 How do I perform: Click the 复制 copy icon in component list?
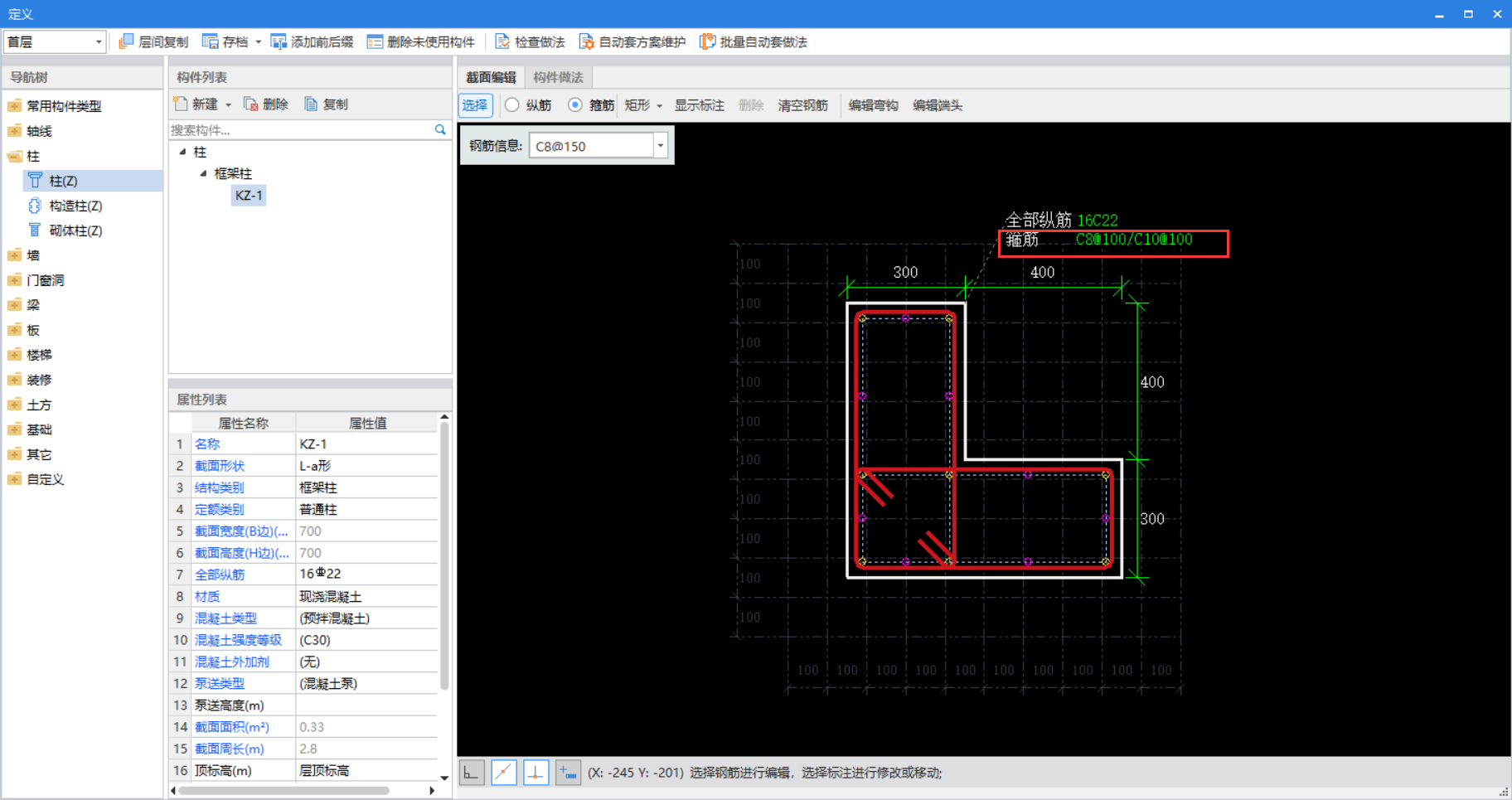pos(311,104)
